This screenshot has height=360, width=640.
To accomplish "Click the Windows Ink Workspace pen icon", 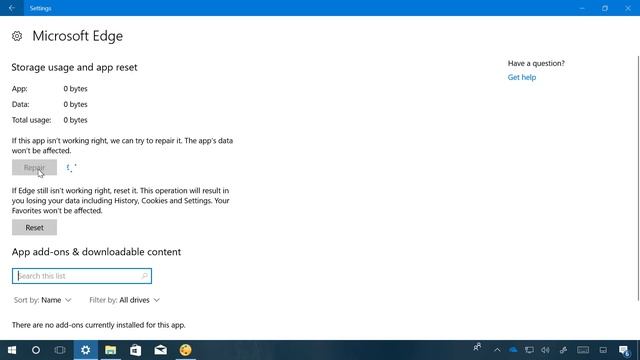I will 563,350.
